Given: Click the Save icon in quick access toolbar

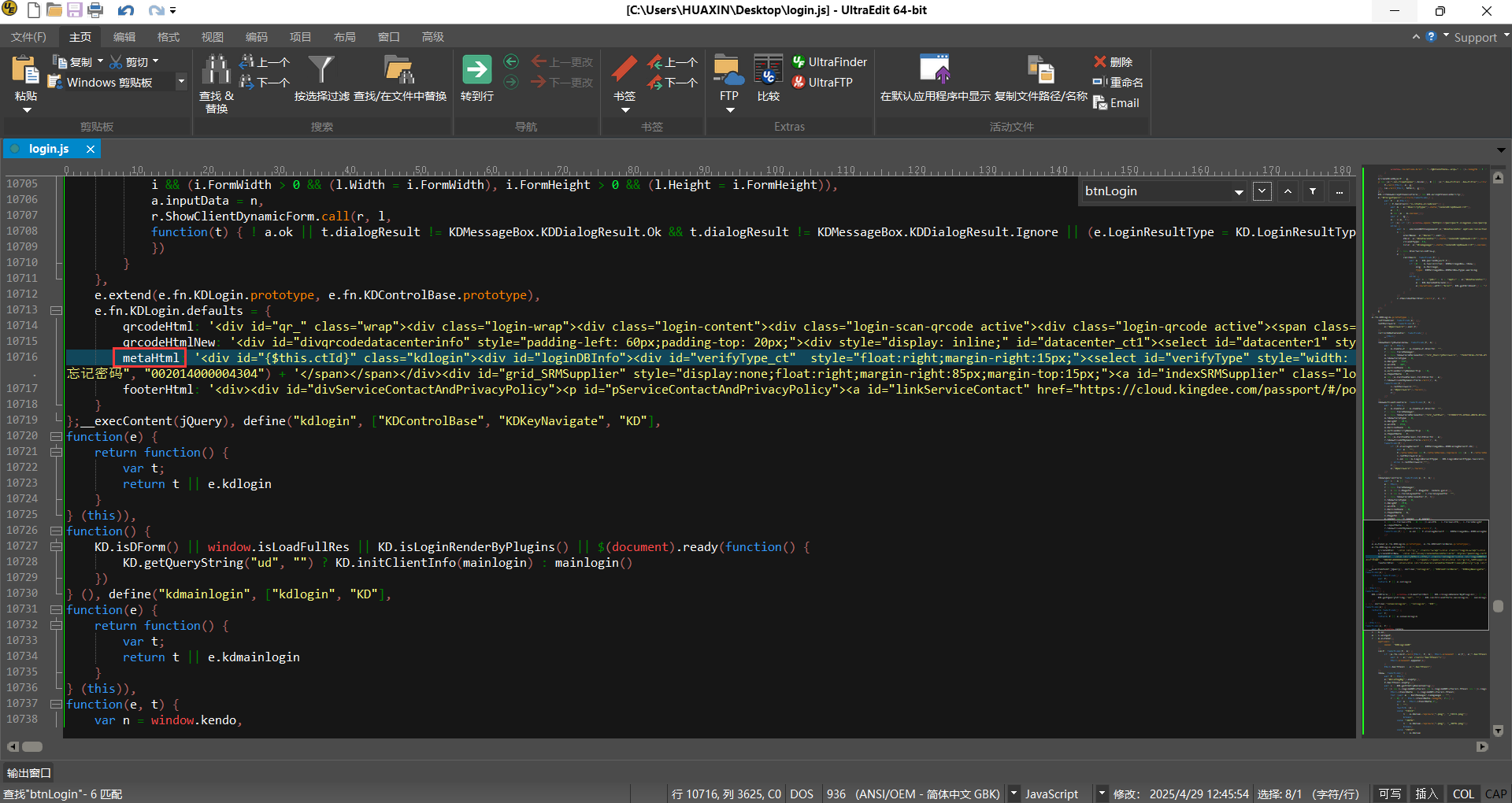Looking at the screenshot, I should (x=75, y=10).
